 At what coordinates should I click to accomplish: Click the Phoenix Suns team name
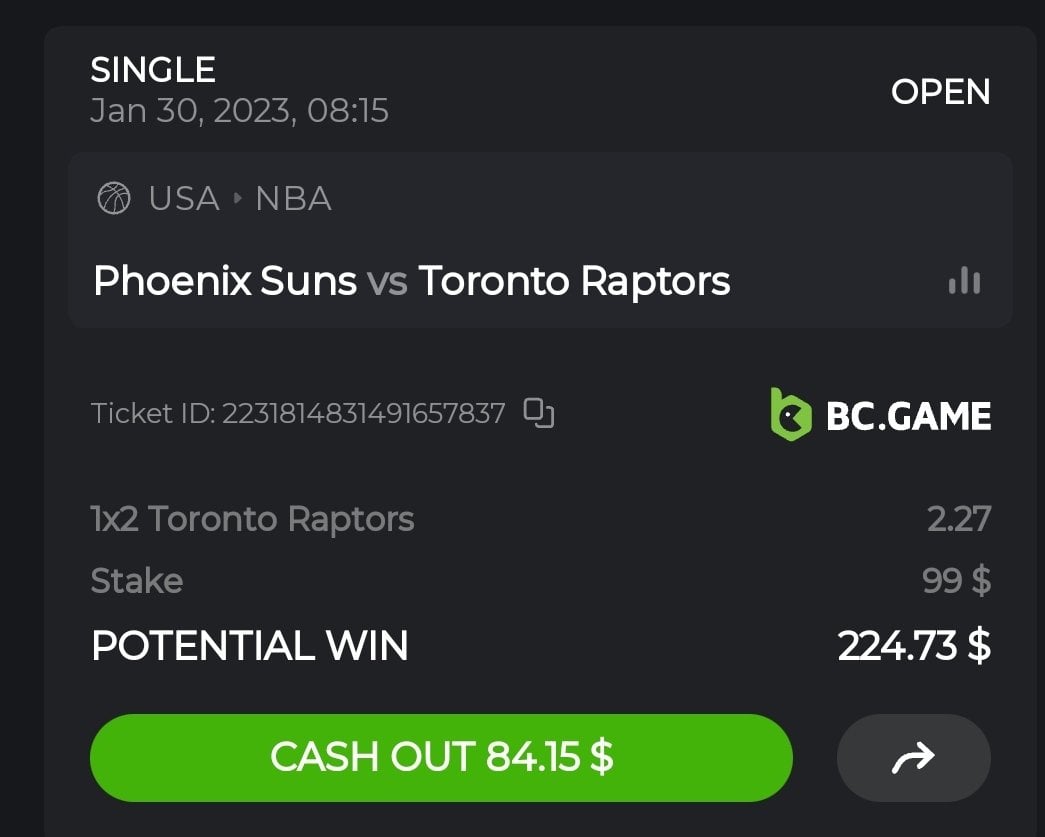[x=225, y=281]
